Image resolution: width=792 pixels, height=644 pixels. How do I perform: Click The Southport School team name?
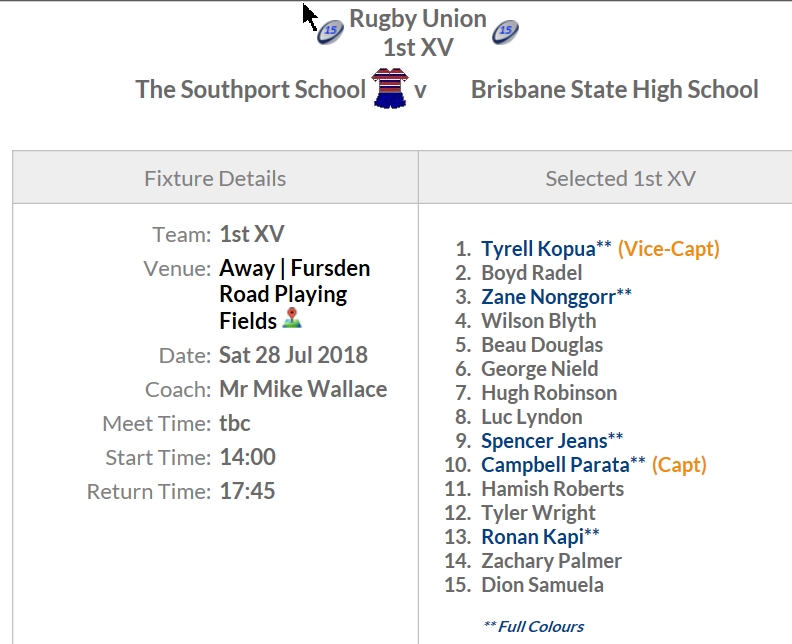251,89
